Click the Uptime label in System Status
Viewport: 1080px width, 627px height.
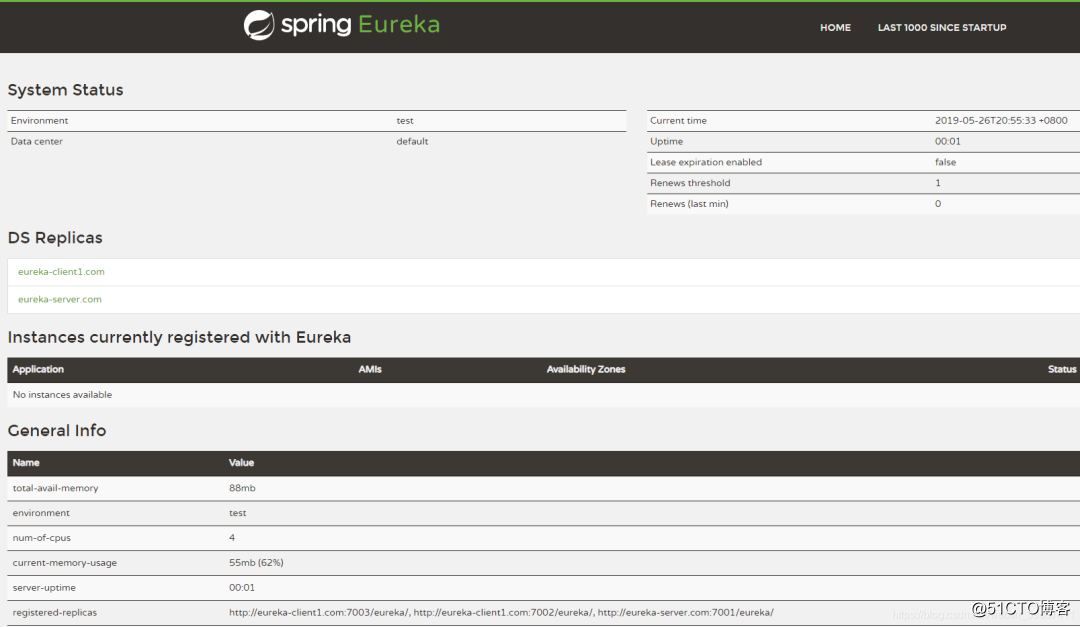[x=667, y=141]
